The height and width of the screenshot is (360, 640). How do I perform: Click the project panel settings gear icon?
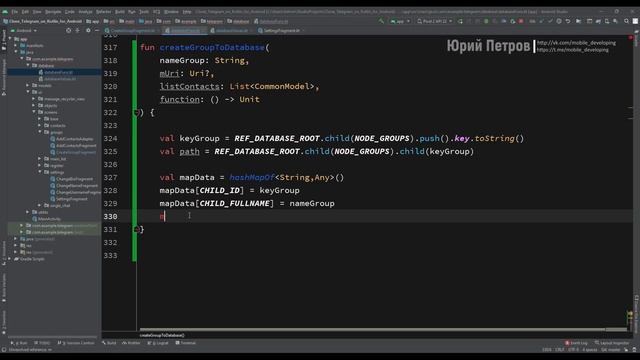click(88, 31)
